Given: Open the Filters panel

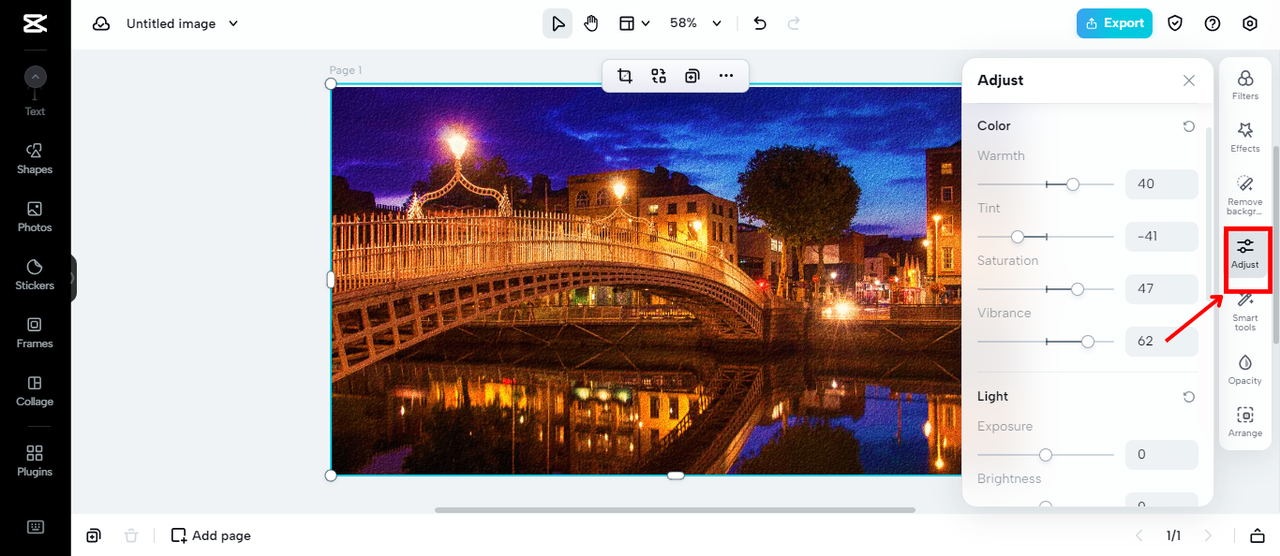Looking at the screenshot, I should pos(1245,84).
